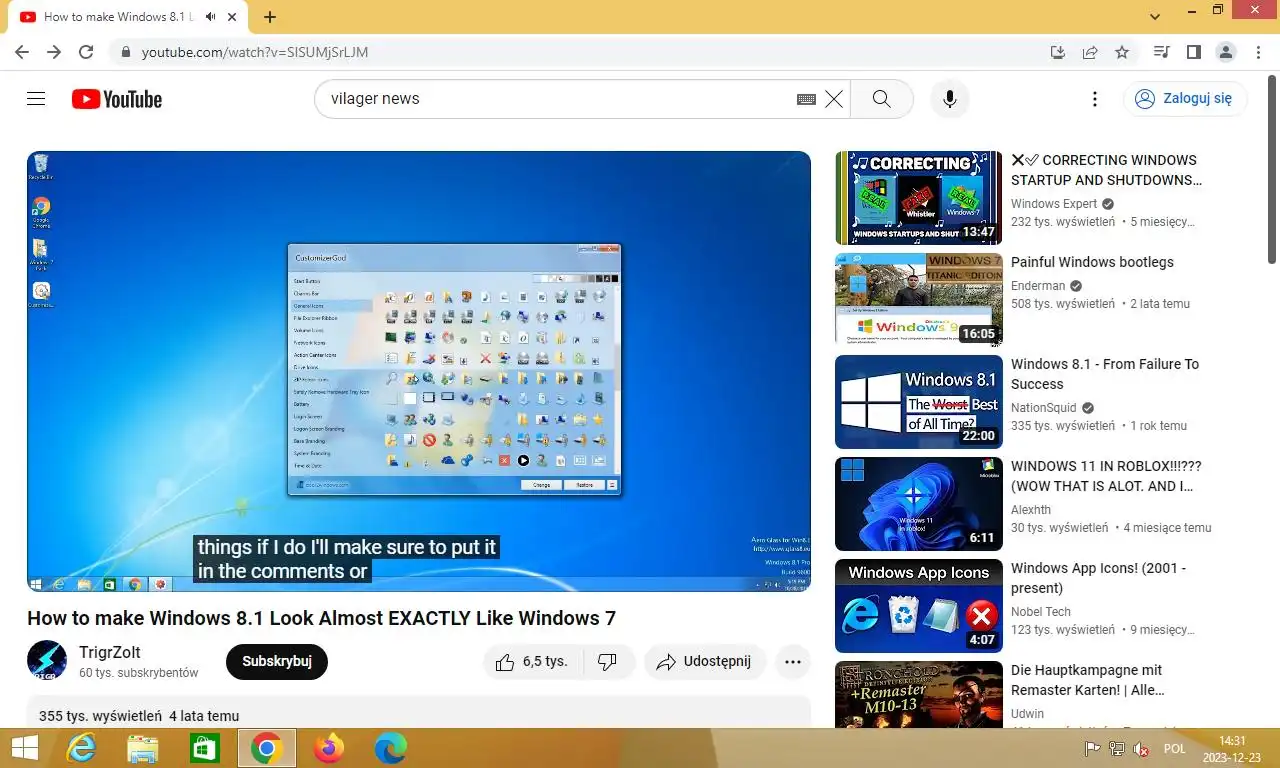This screenshot has width=1280, height=768.
Task: Open Windows App Icons video thumbnail
Action: 918,606
